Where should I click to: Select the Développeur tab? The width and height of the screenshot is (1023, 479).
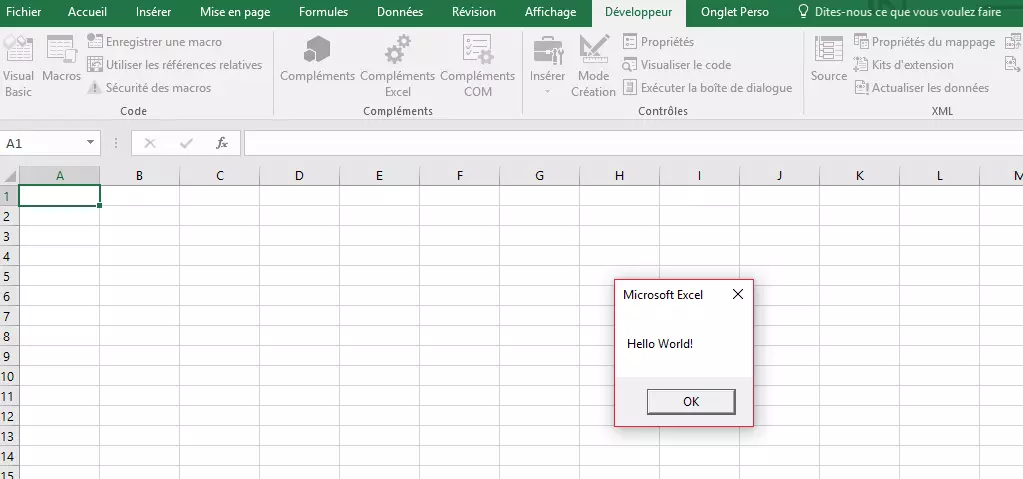(638, 12)
